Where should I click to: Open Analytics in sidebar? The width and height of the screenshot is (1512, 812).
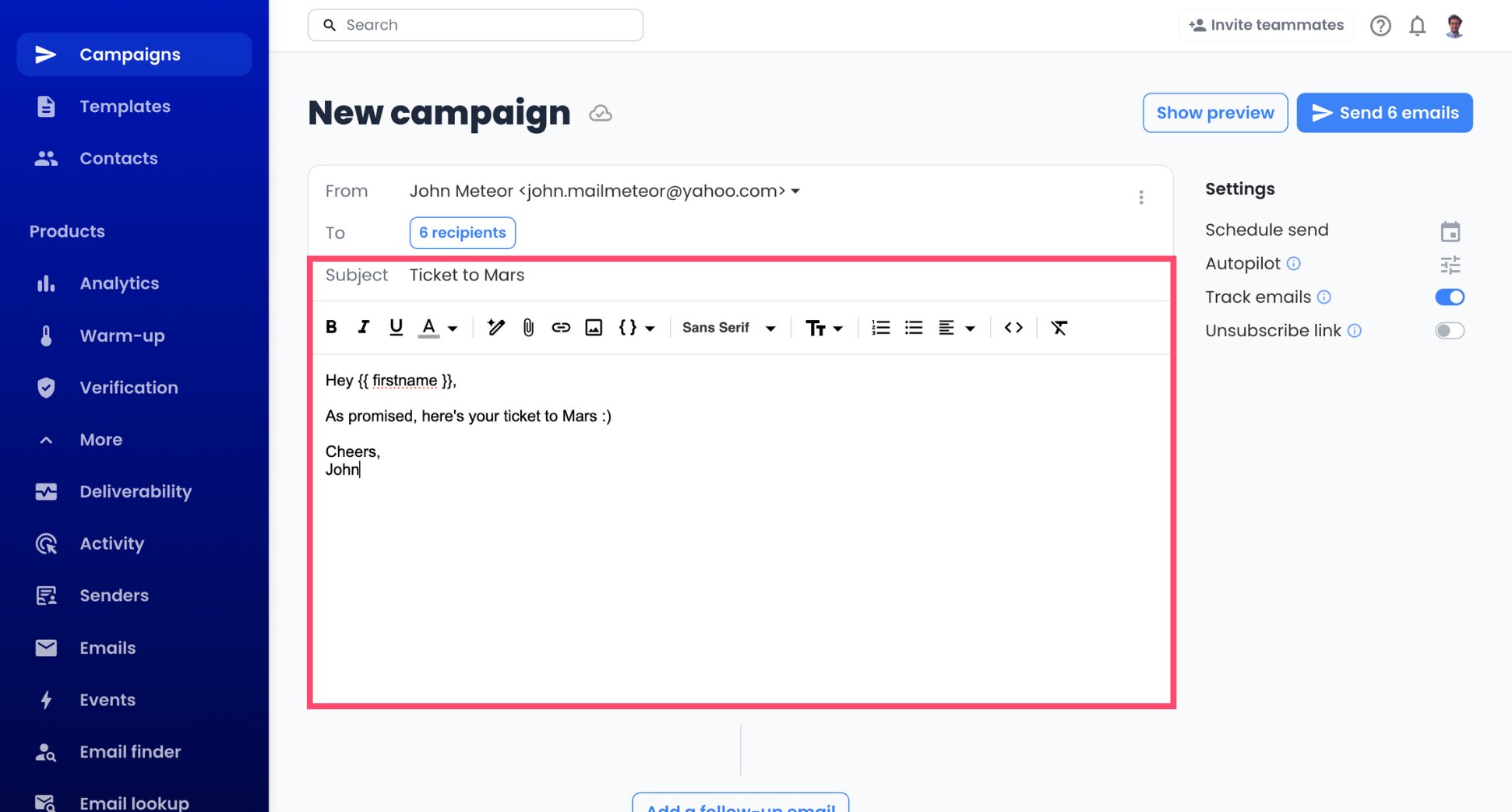(119, 283)
